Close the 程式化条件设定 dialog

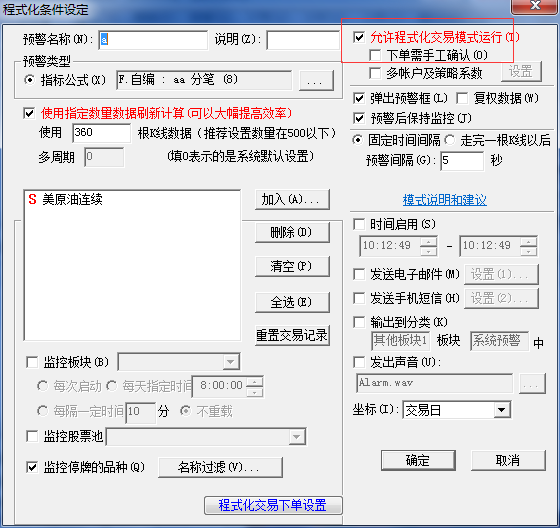click(x=535, y=5)
